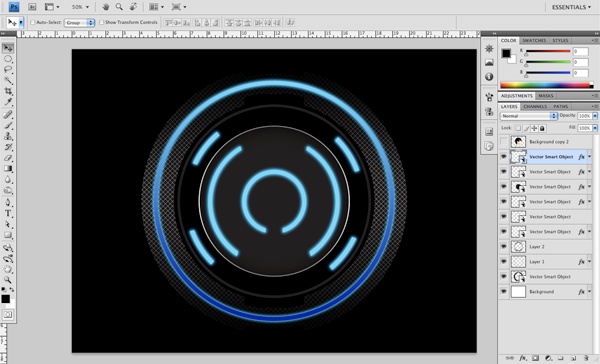Enable the Auto-Select checkbox
Screen dimensions: 600x364
coord(33,23)
